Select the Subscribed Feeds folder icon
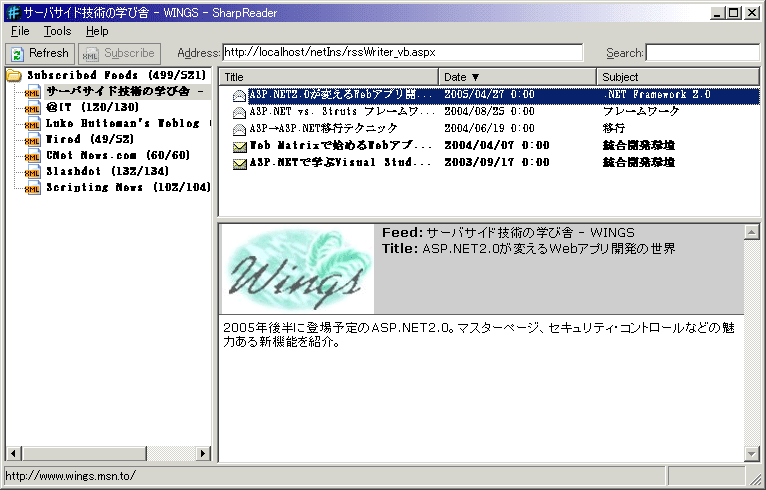 (x=14, y=75)
